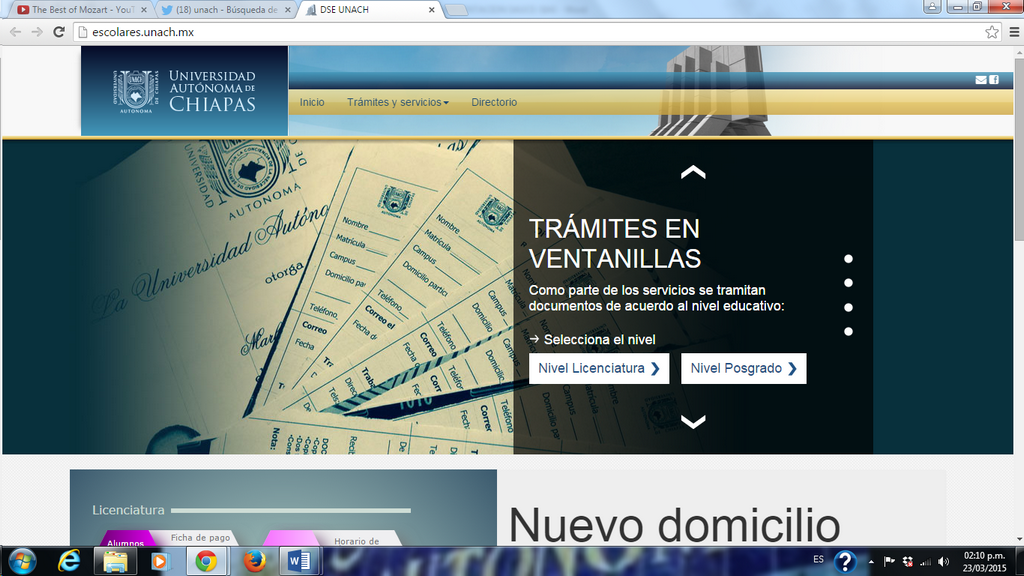1024x576 pixels.
Task: Click the slider down chevron arrow
Action: [x=693, y=421]
